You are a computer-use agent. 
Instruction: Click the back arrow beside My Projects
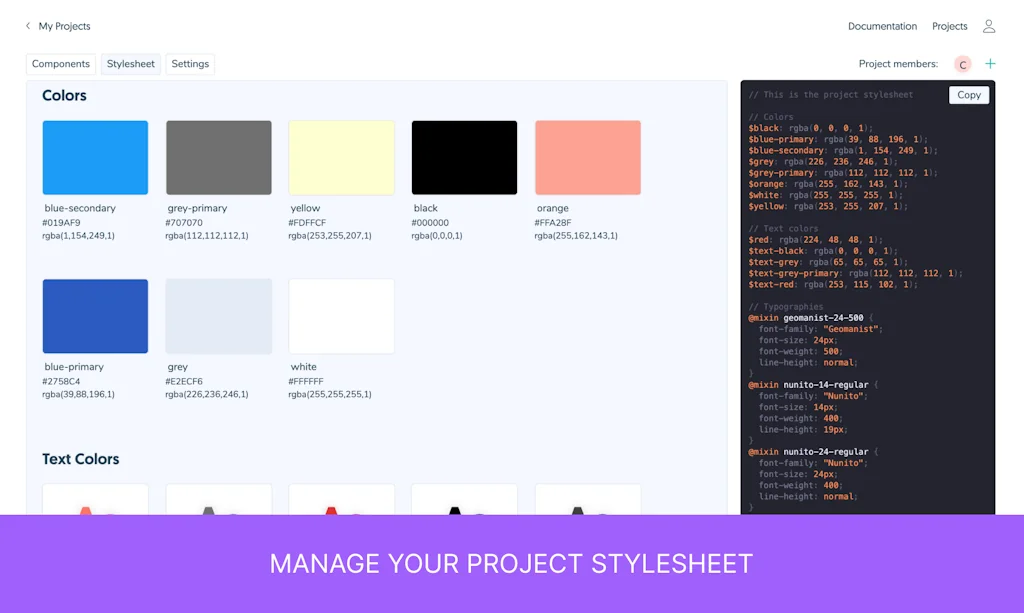click(x=28, y=26)
